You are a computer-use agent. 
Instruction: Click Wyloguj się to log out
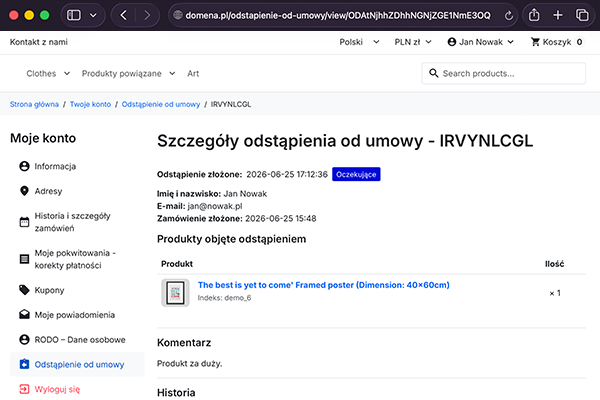(57, 389)
